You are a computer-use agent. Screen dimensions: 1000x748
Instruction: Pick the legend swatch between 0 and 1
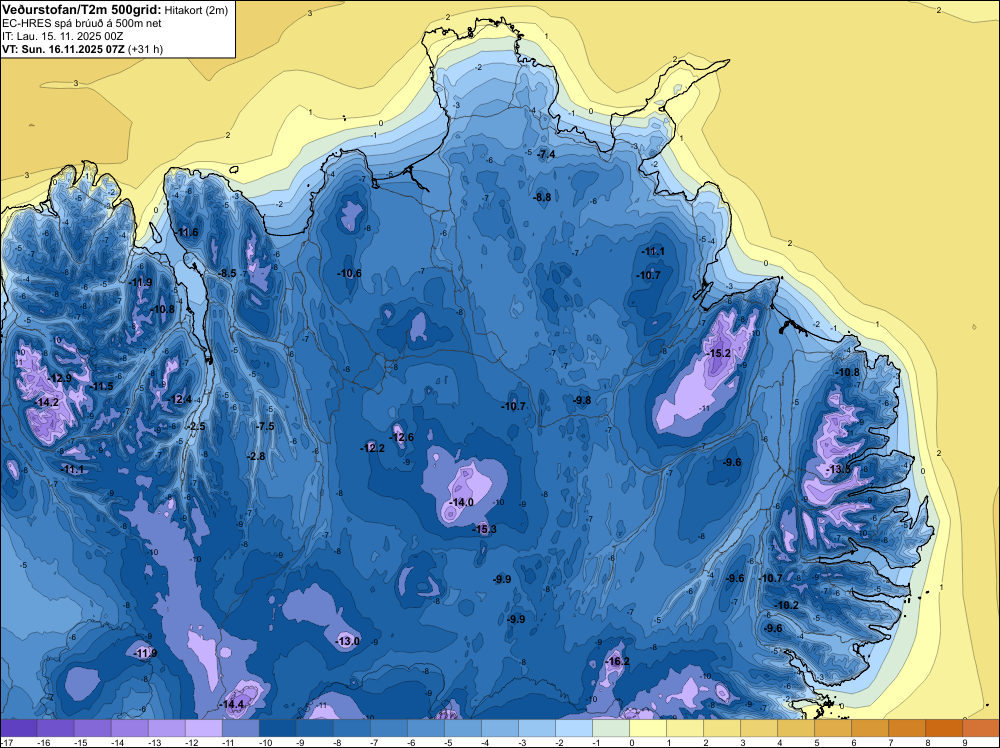point(648,728)
